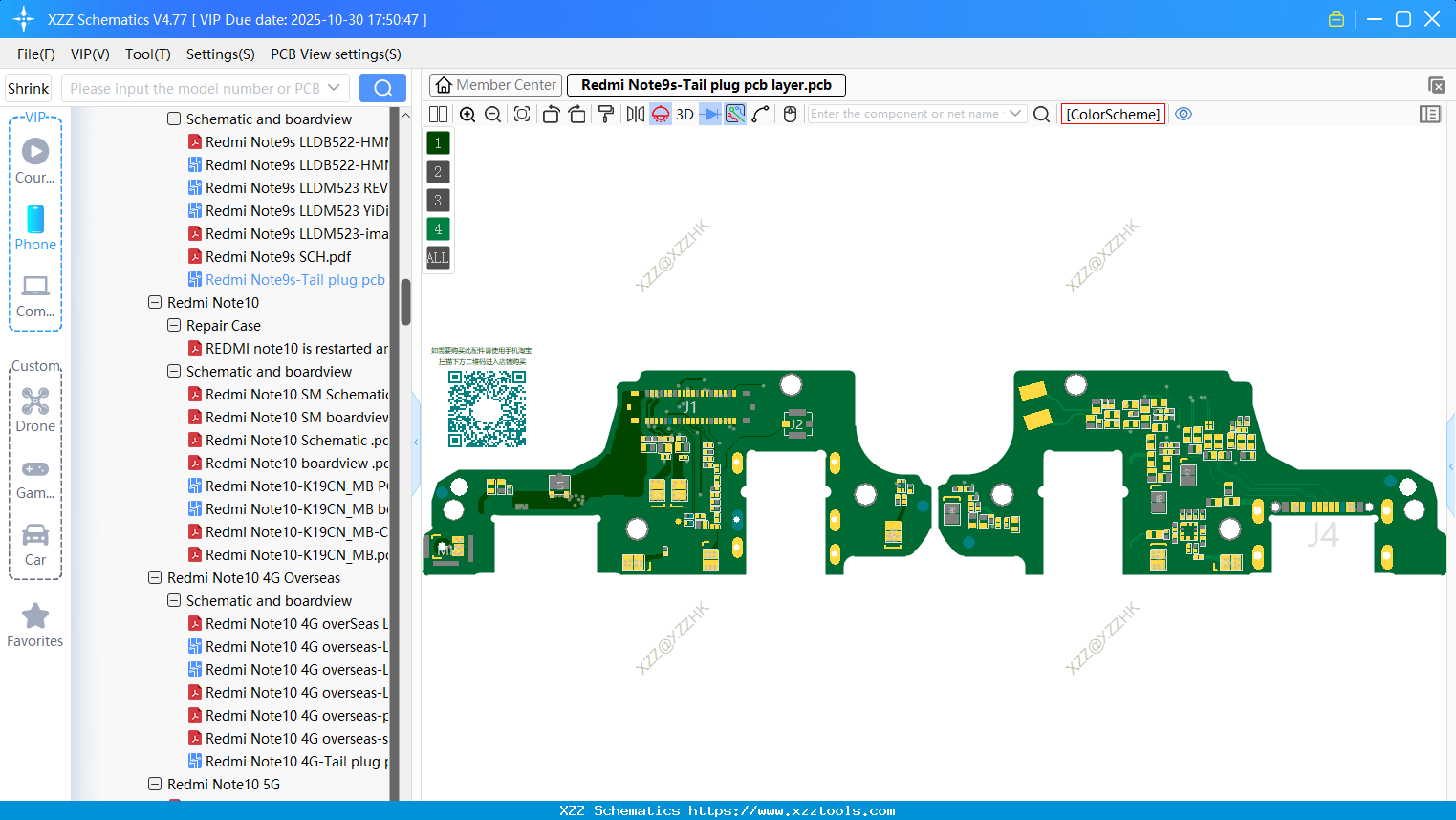
Task: Rotate the board clockwise
Action: [x=577, y=115]
